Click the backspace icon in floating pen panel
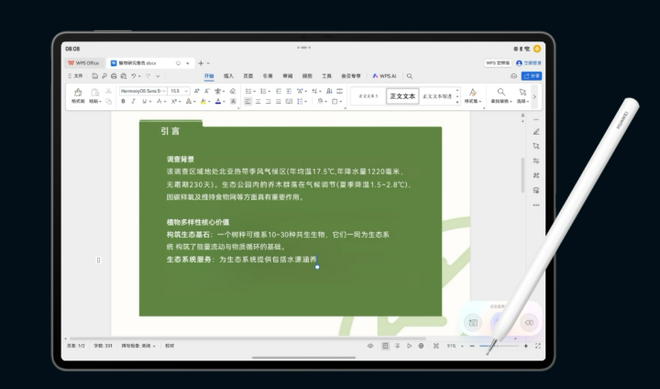 529,322
